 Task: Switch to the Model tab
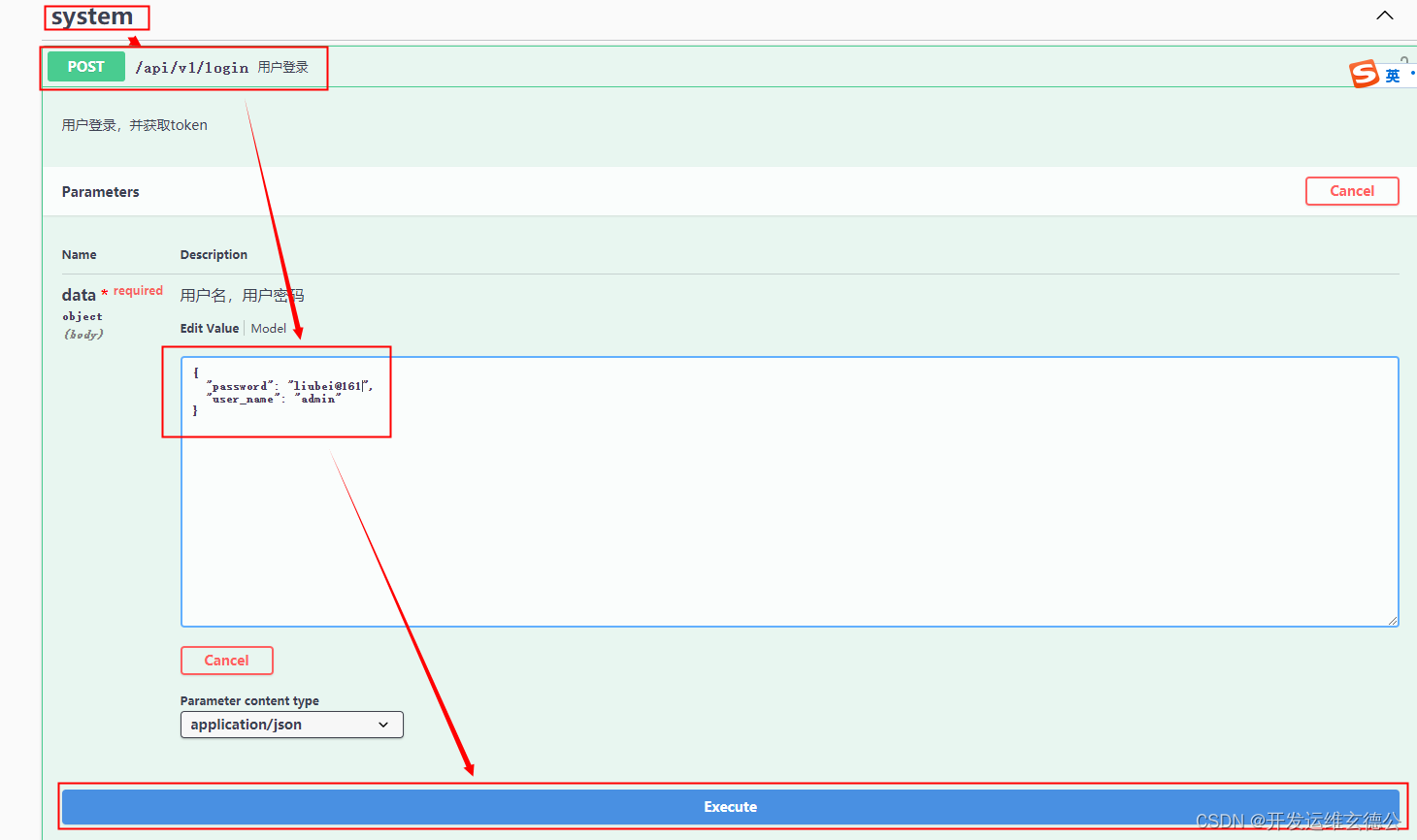tap(269, 329)
